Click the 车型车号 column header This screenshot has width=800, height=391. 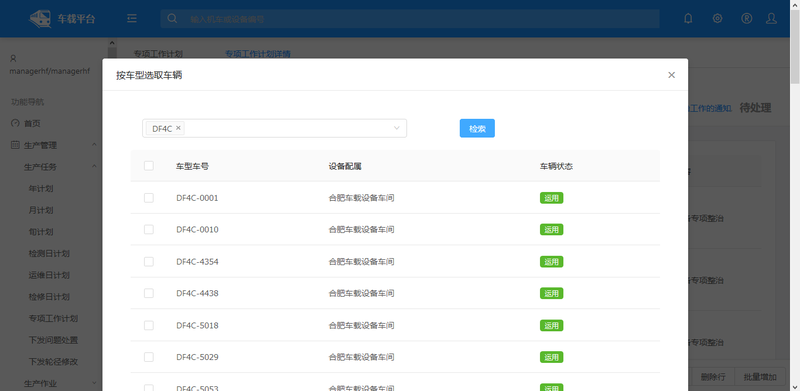[x=192, y=166]
